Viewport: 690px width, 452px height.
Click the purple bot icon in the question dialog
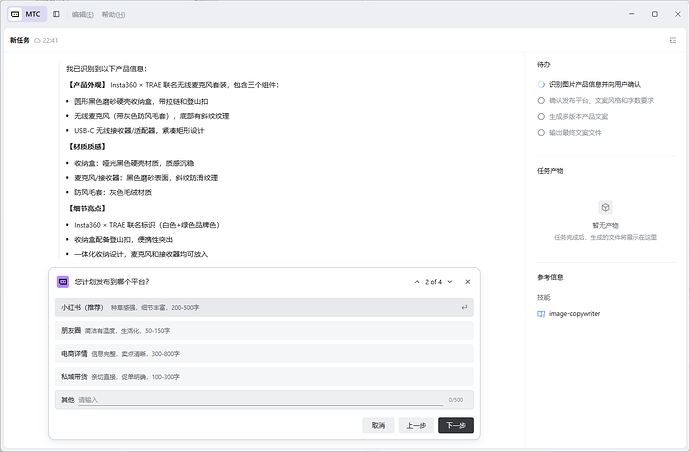[63, 282]
